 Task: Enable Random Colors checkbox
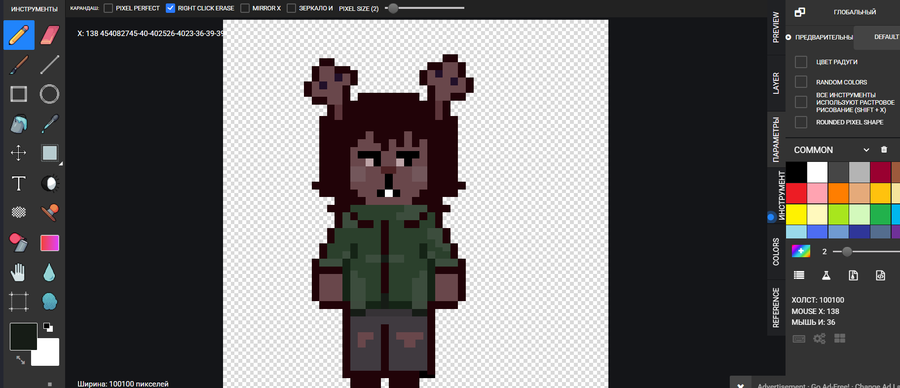801,82
